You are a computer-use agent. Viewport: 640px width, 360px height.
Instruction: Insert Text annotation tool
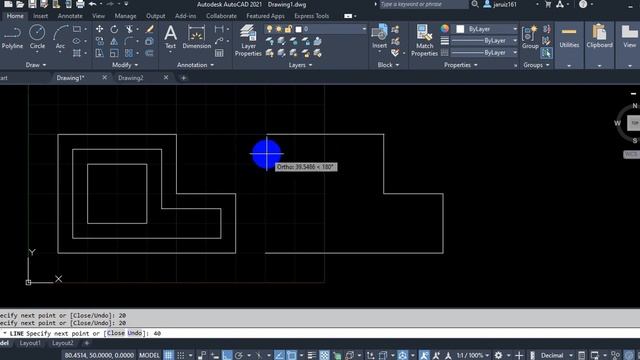170,37
